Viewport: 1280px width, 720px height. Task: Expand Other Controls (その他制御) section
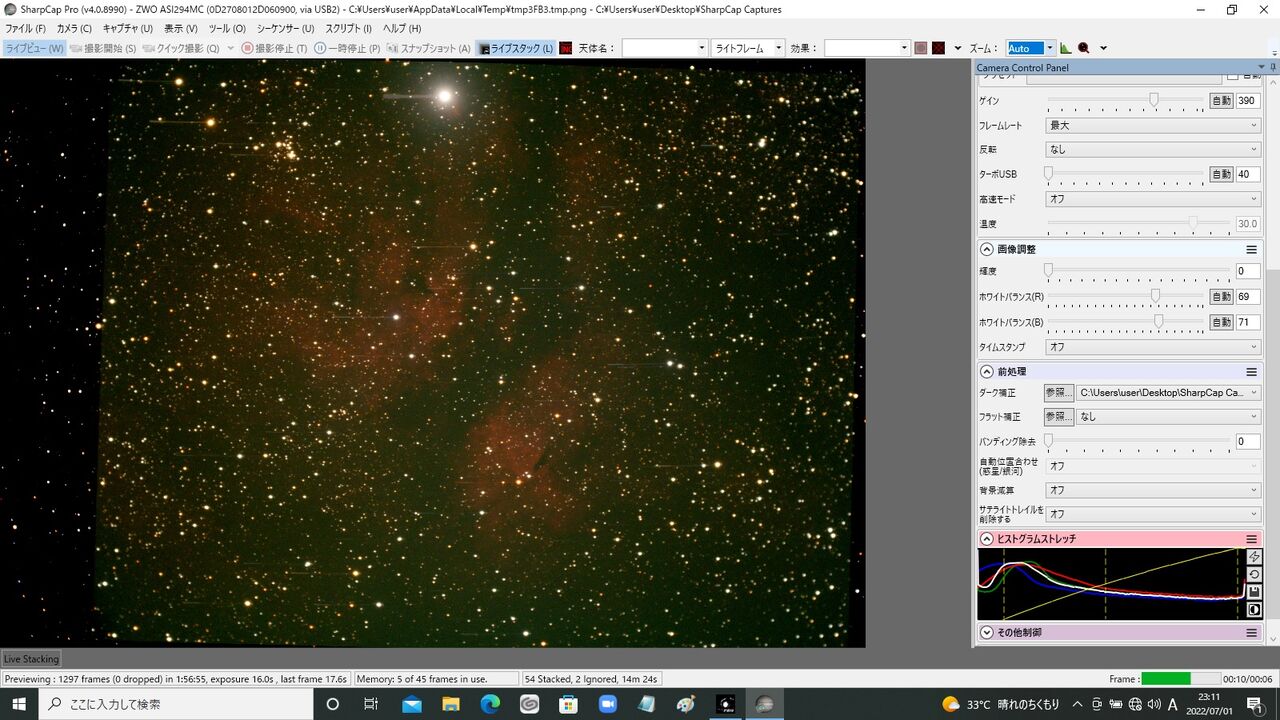click(x=987, y=632)
